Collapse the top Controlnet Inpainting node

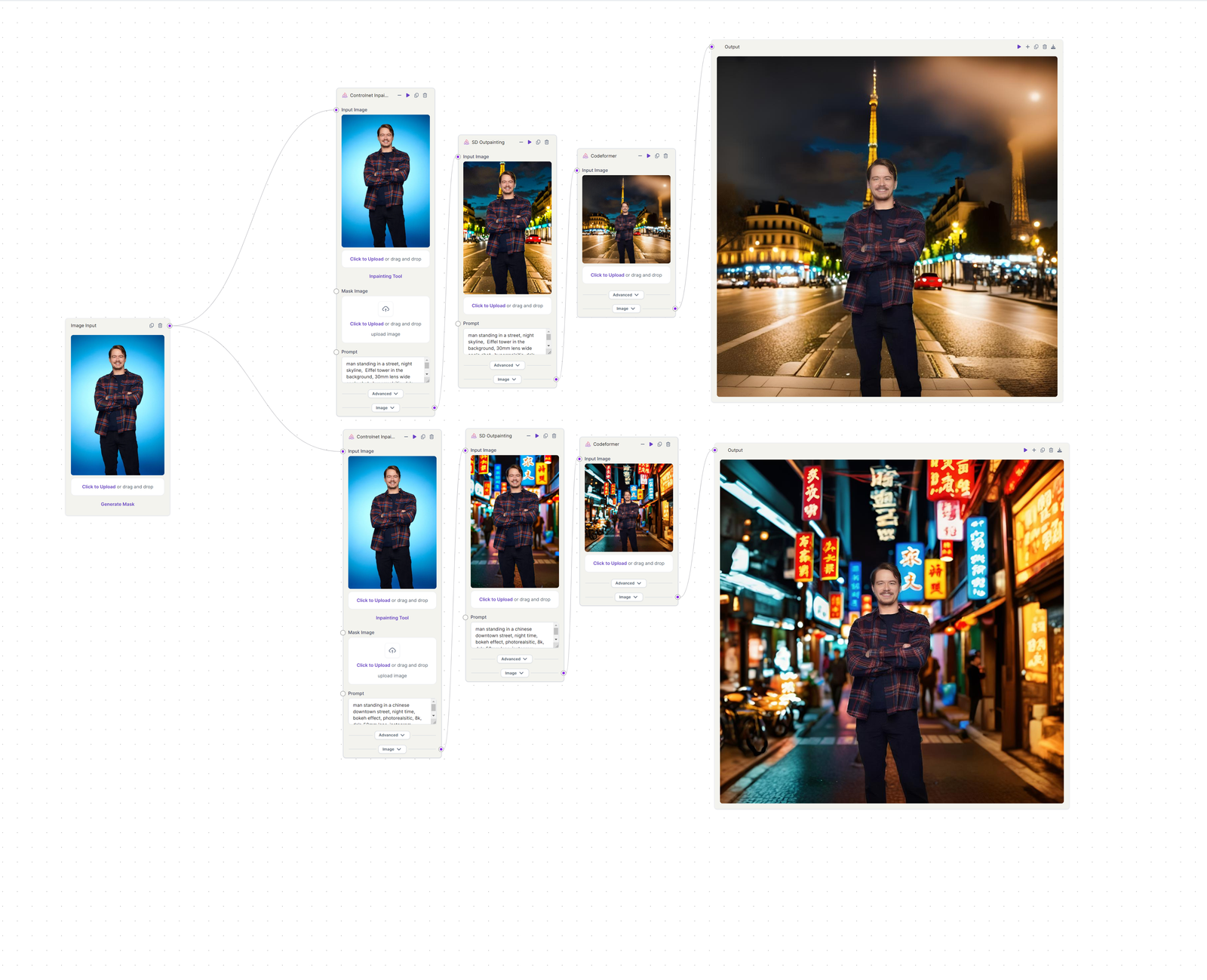tap(399, 95)
